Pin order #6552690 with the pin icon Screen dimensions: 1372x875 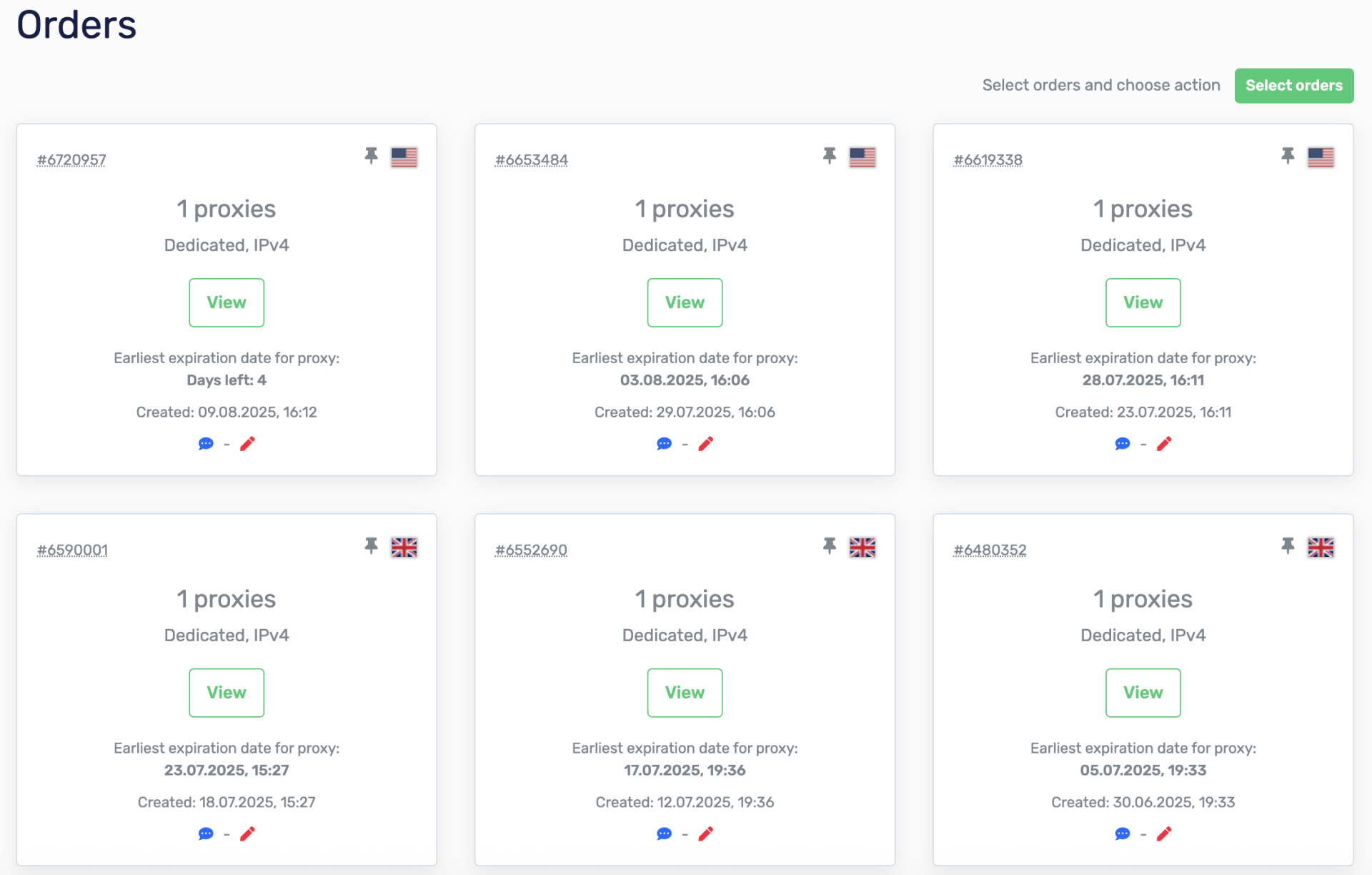pos(829,546)
